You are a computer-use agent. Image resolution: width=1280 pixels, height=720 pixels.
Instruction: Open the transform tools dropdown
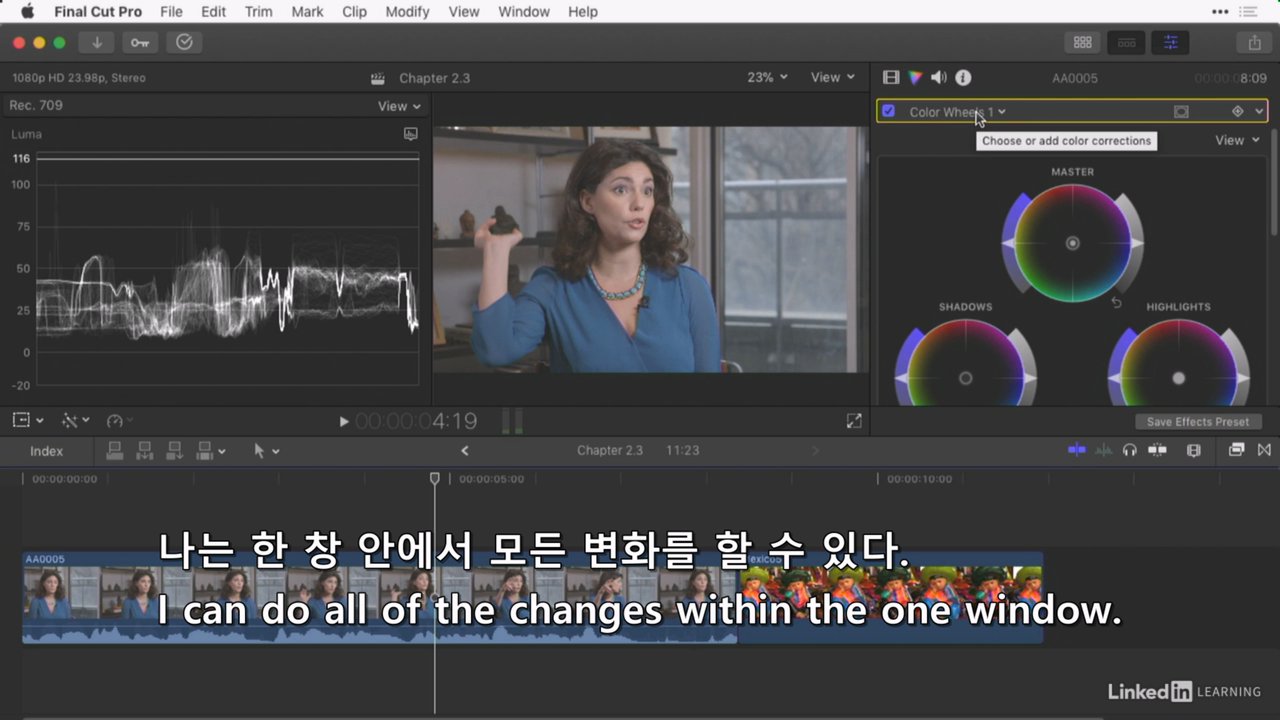click(28, 421)
